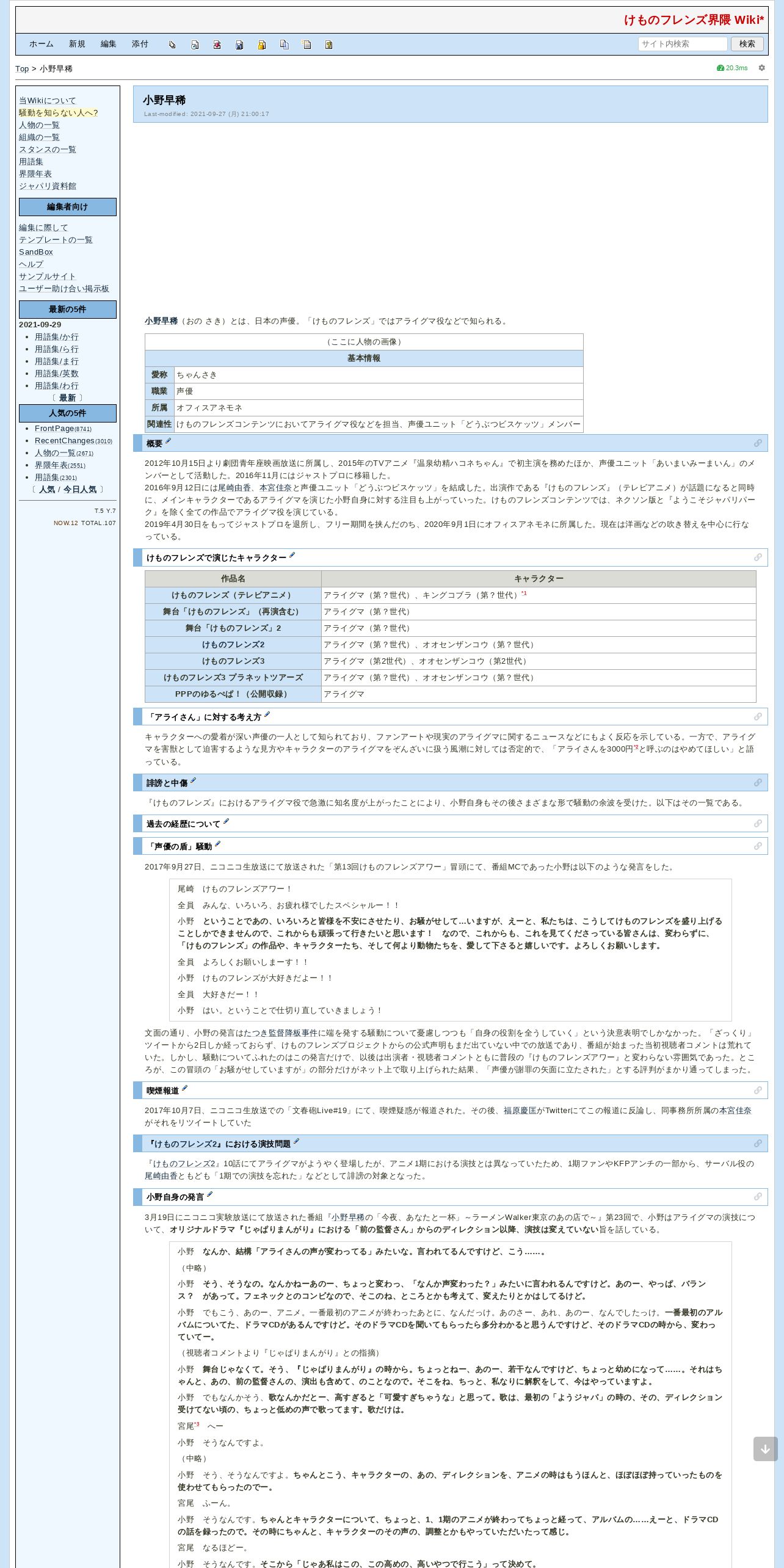Open 用語集/英数 in recent list
The image size is (784, 1568).
(x=57, y=374)
